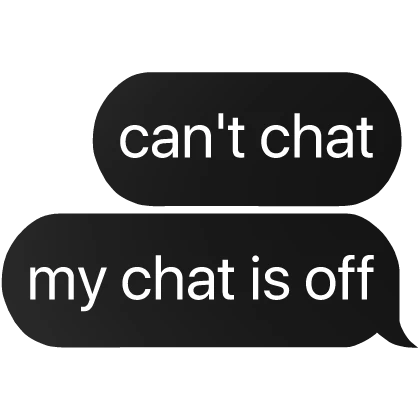Click the tail of the lower bubble

pyautogui.click(x=402, y=336)
